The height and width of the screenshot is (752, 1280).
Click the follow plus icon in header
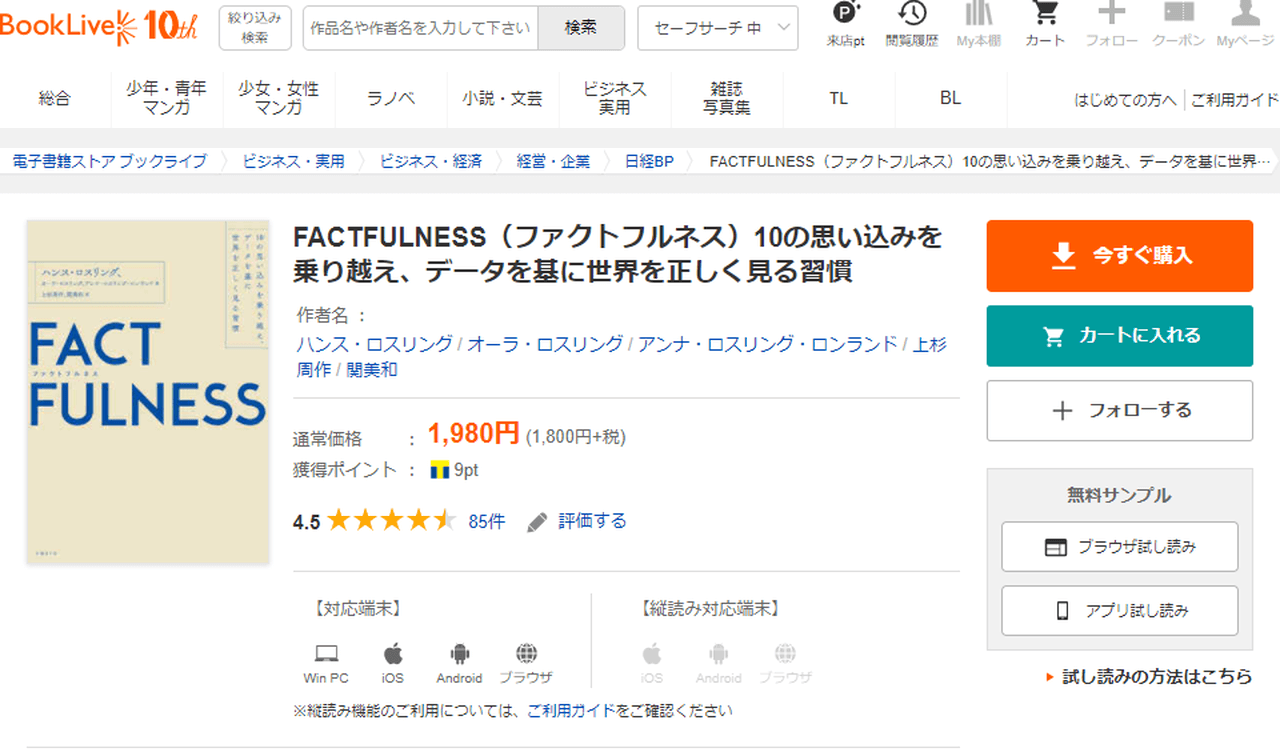pyautogui.click(x=1111, y=15)
